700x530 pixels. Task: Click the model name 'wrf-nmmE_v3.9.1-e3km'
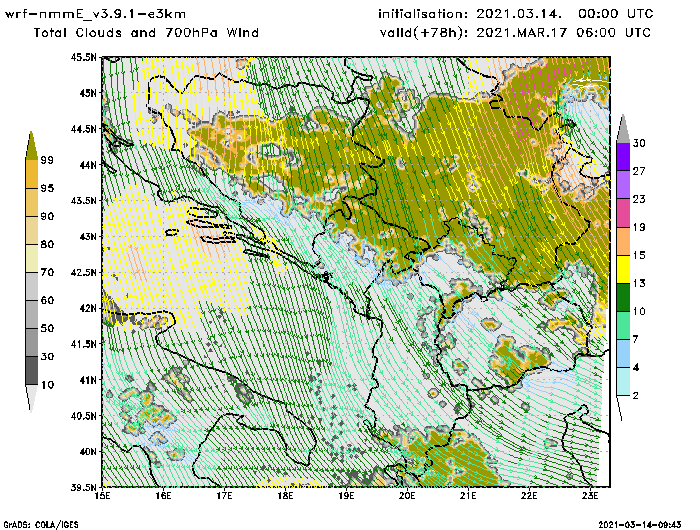pyautogui.click(x=95, y=14)
